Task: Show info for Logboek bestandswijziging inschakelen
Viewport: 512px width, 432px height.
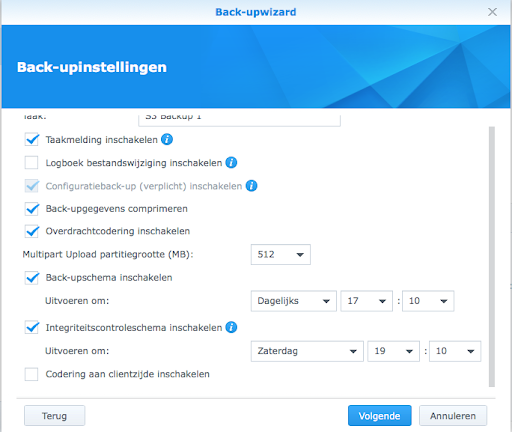Action: [231, 163]
